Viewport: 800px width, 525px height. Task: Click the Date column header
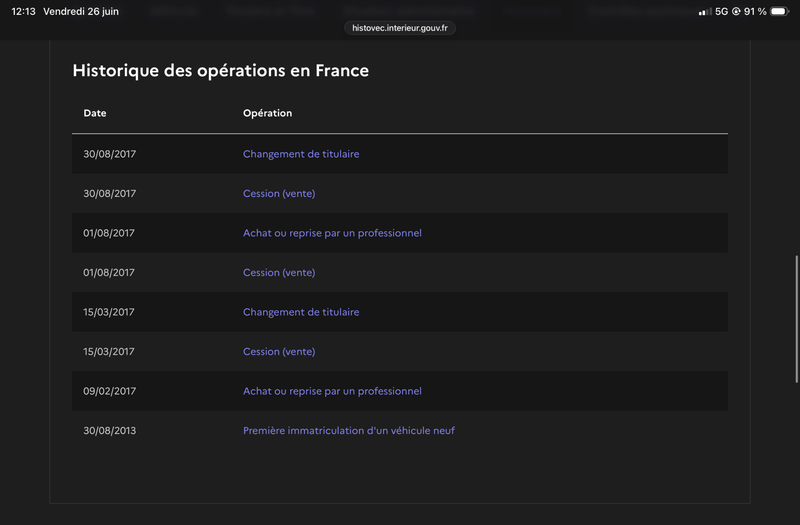(95, 113)
